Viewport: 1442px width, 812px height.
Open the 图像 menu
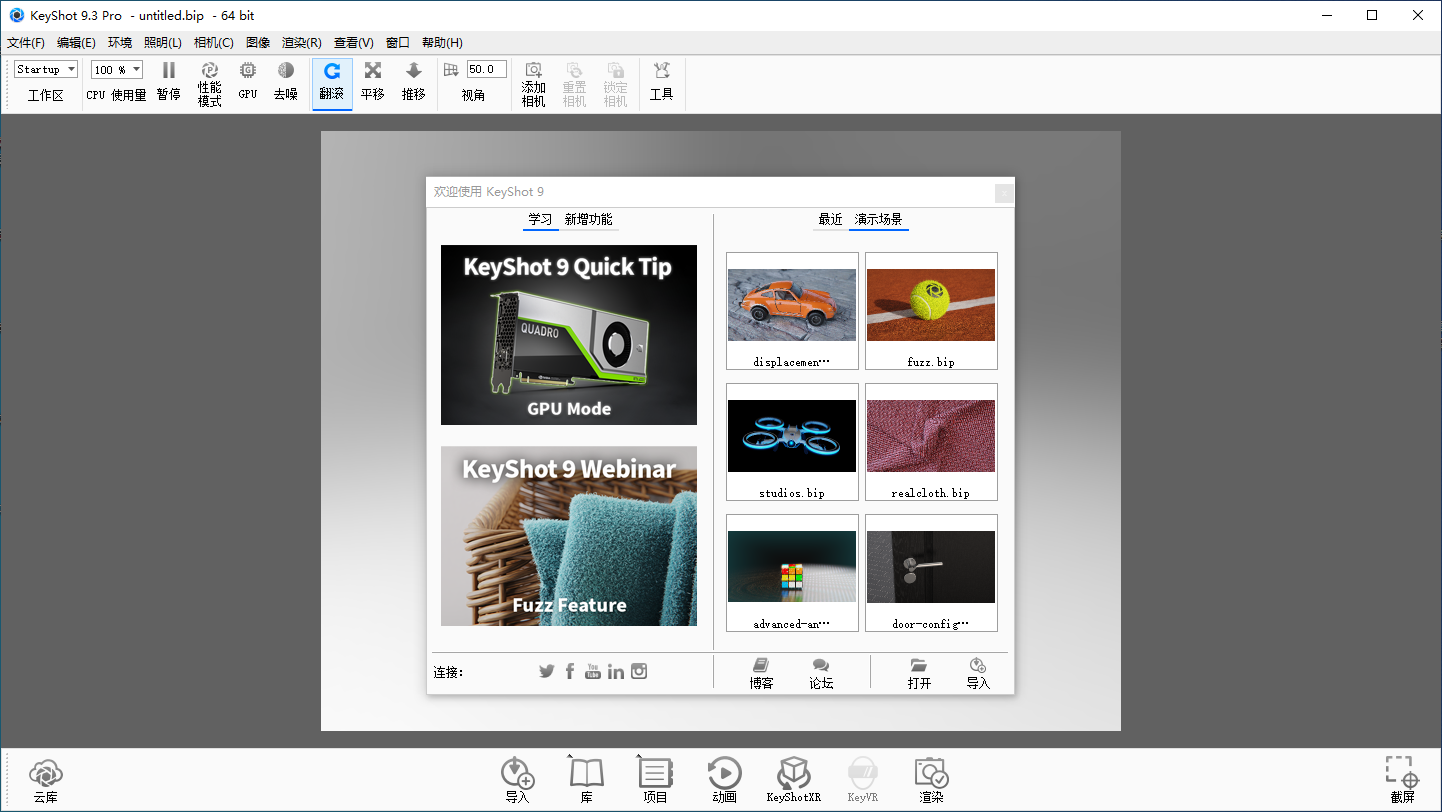[x=258, y=43]
